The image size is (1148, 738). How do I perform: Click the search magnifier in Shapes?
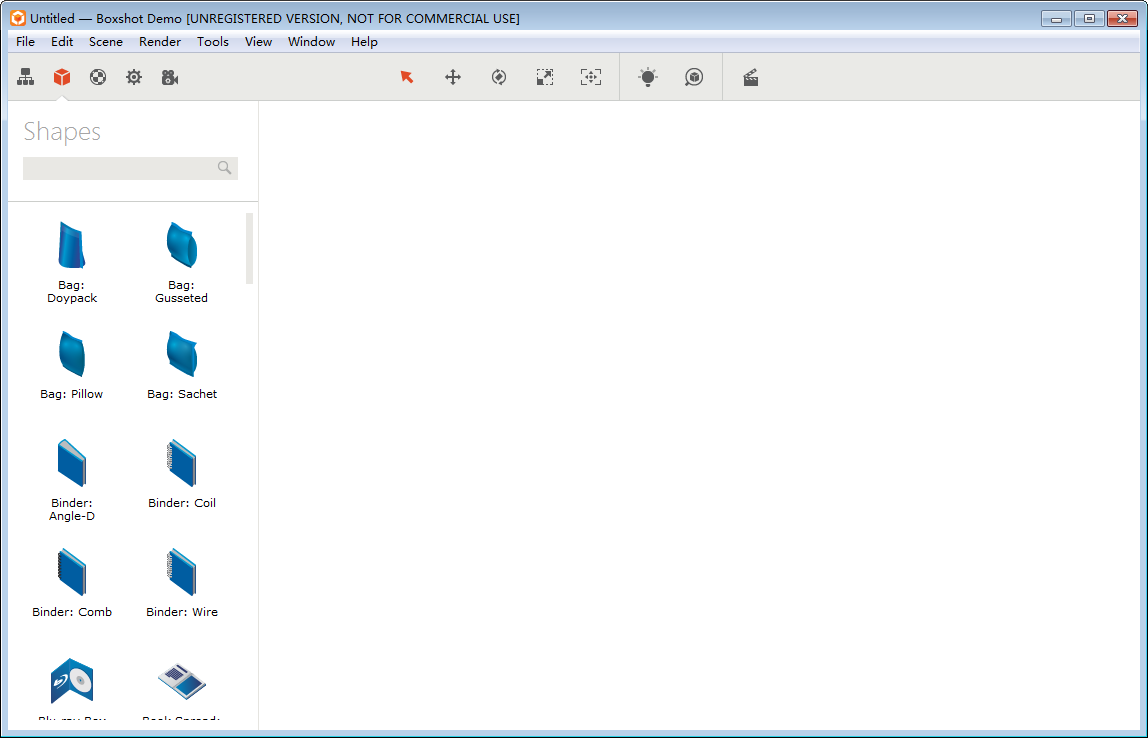[x=225, y=168]
